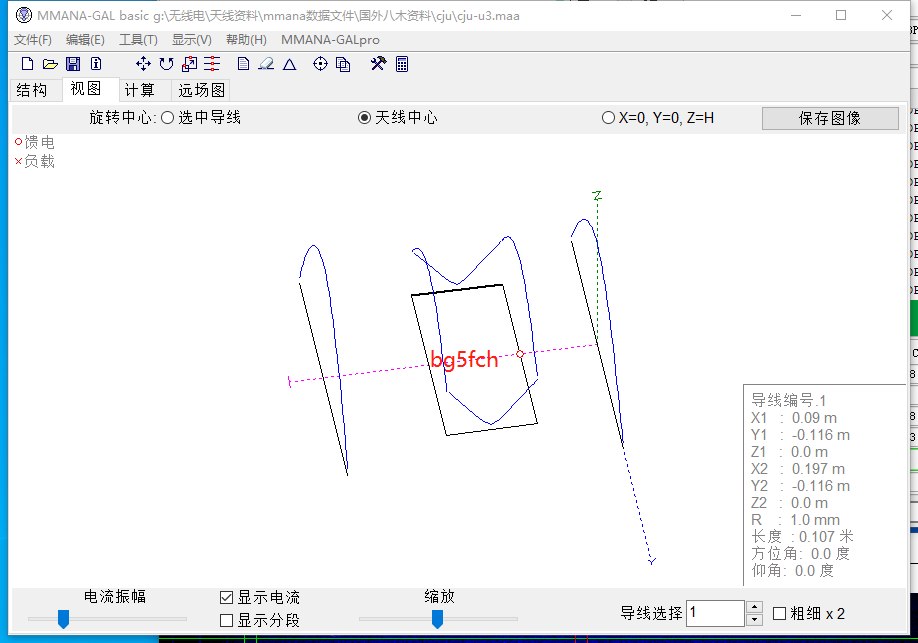
Task: Click the Open file folder icon
Action: (50, 64)
